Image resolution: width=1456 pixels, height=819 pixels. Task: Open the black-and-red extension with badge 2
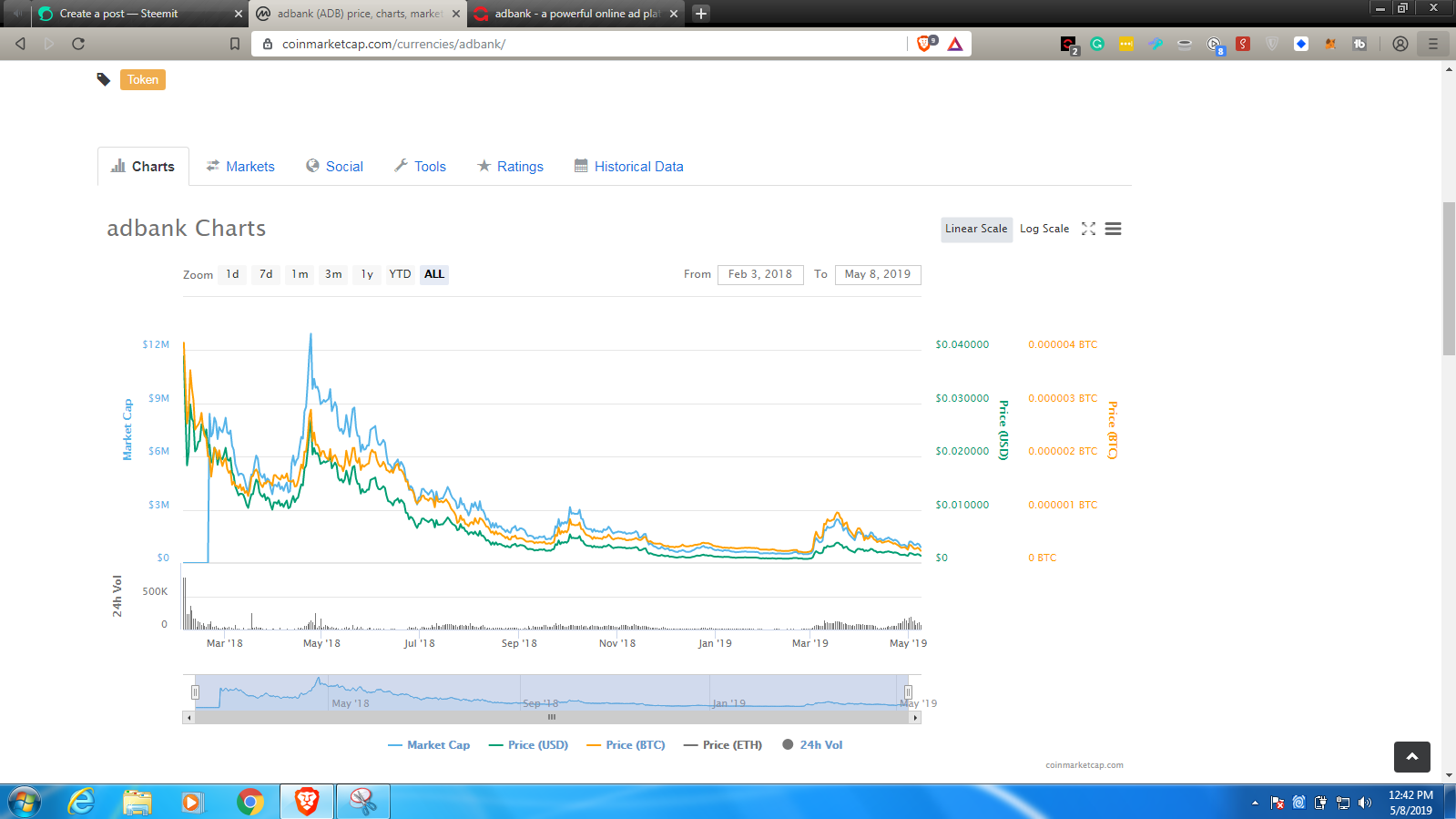1069,45
